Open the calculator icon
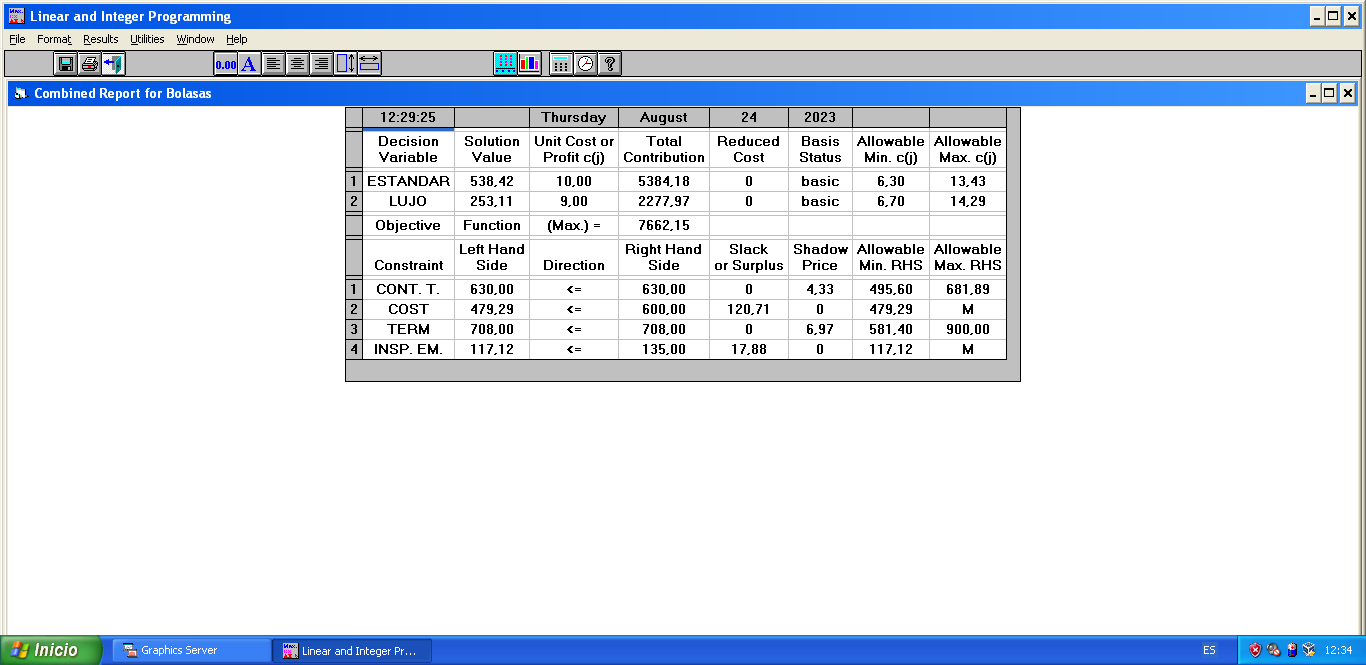This screenshot has width=1366, height=665. (561, 64)
